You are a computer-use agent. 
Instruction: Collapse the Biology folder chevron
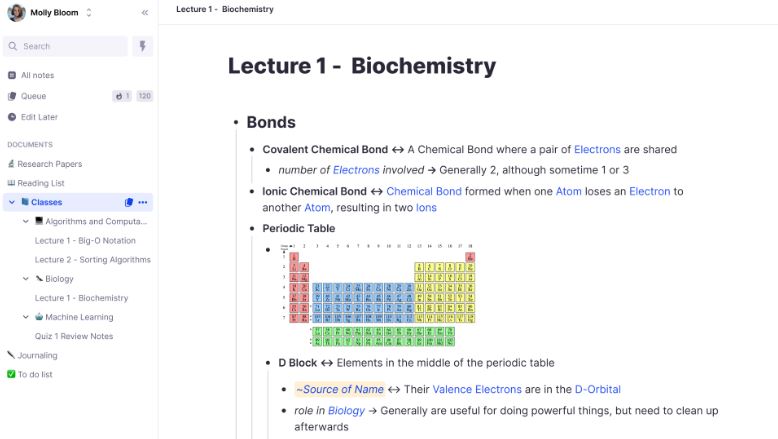[26, 279]
